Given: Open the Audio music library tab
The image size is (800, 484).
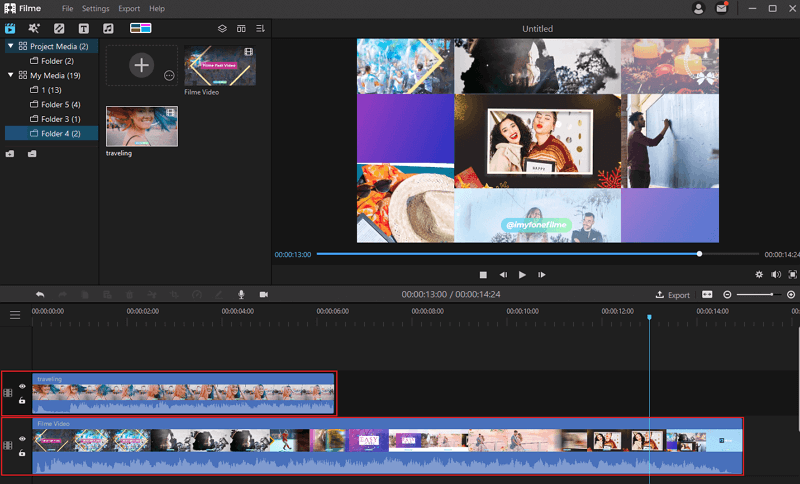Looking at the screenshot, I should pos(108,28).
